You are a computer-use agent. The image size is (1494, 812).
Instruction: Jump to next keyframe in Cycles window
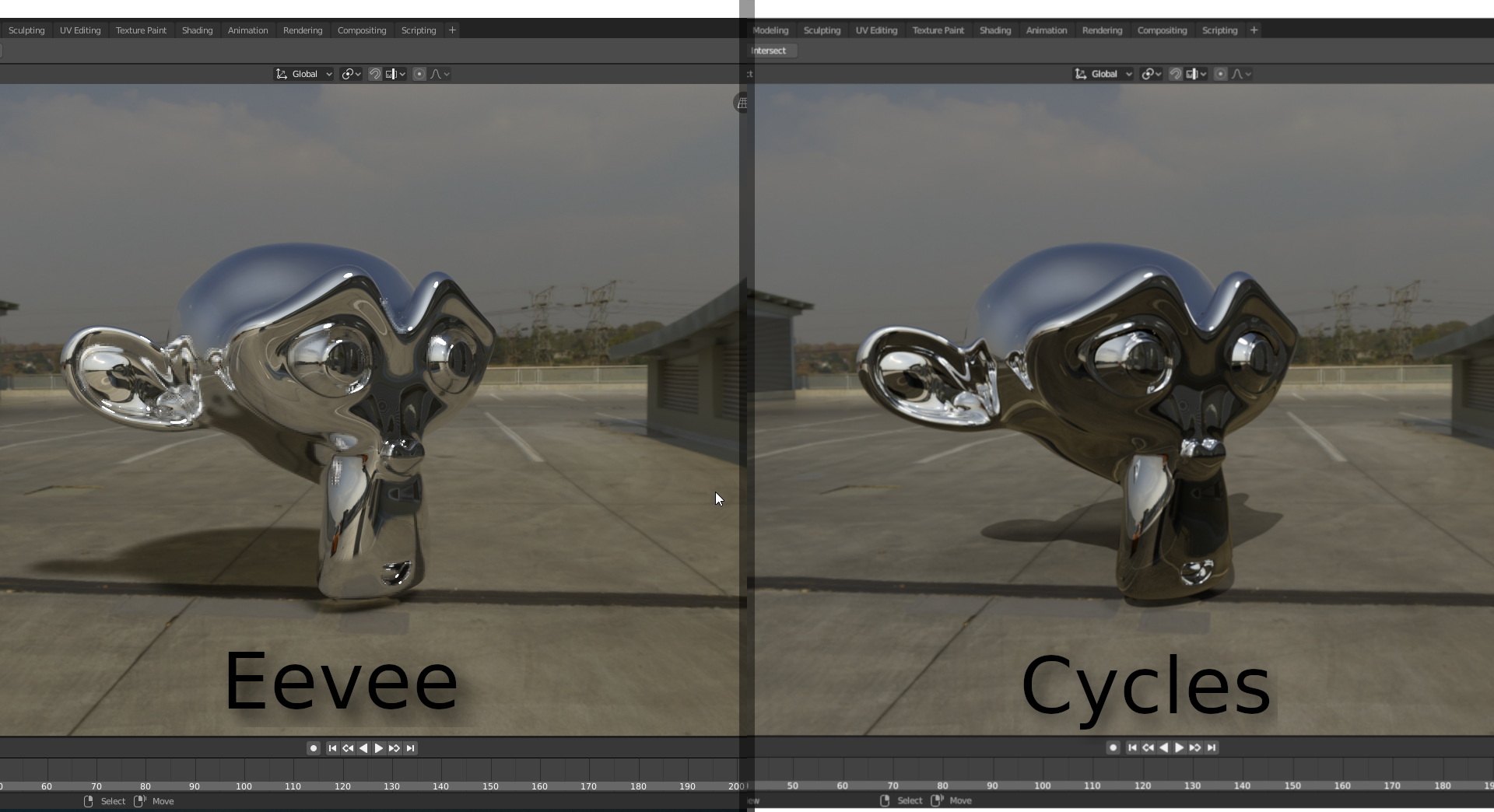[1194, 747]
